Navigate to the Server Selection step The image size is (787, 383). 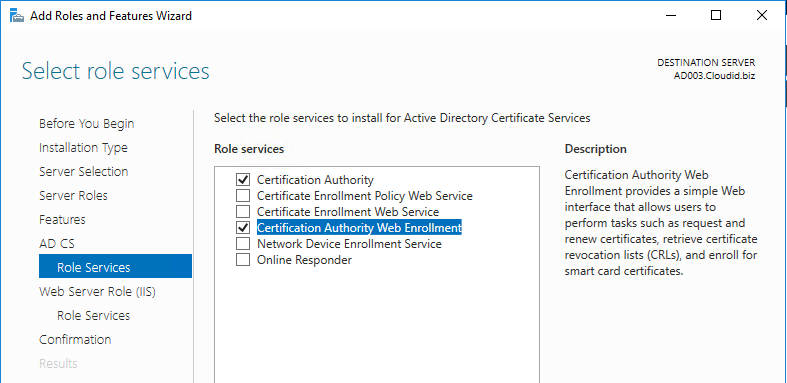[x=83, y=172]
